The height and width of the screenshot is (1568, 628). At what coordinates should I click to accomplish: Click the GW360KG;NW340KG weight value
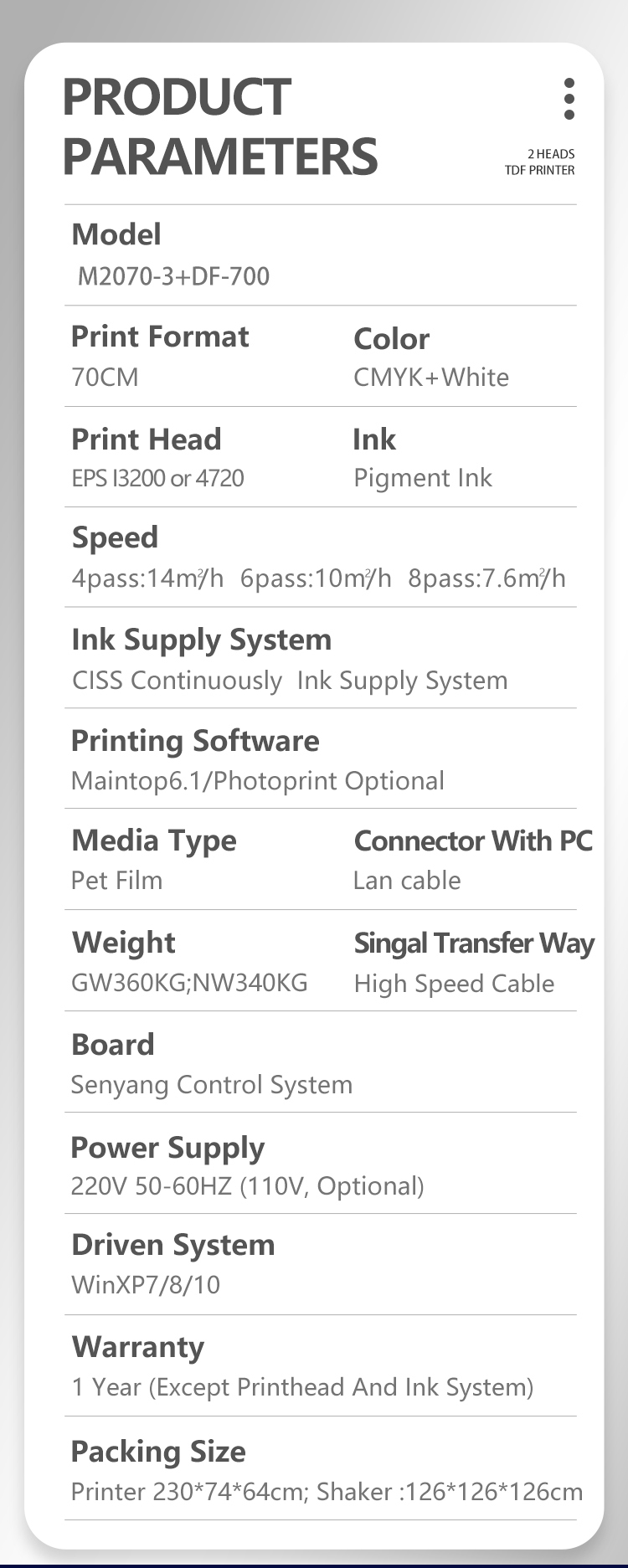pyautogui.click(x=189, y=982)
